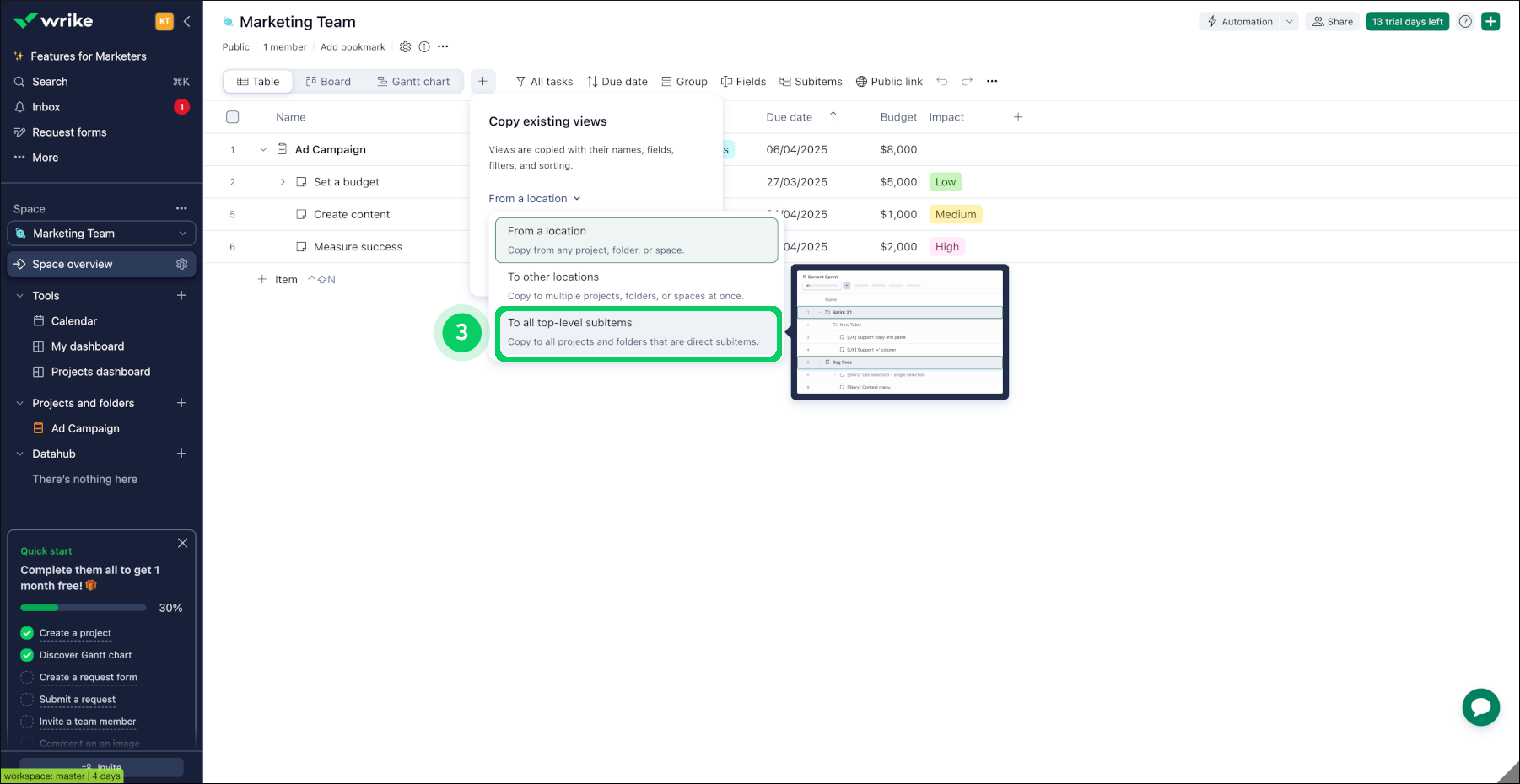Click the Quick start progress bar
The image size is (1520, 784).
[84, 608]
